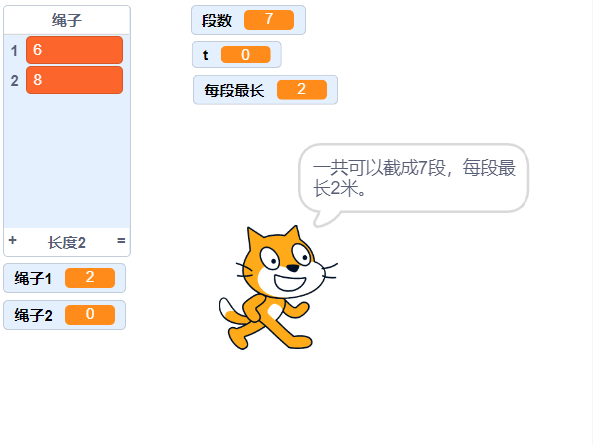Click the 绳子2 variable monitor

pyautogui.click(x=64, y=315)
